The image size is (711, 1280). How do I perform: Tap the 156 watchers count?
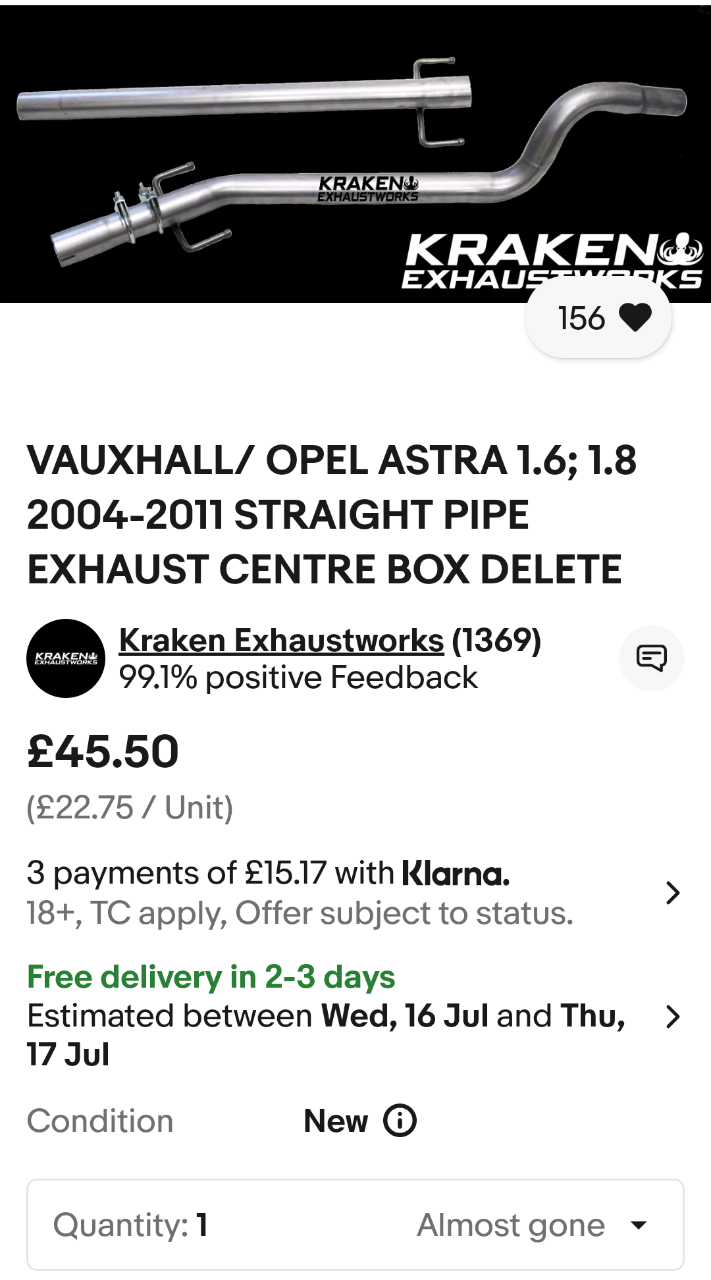581,318
